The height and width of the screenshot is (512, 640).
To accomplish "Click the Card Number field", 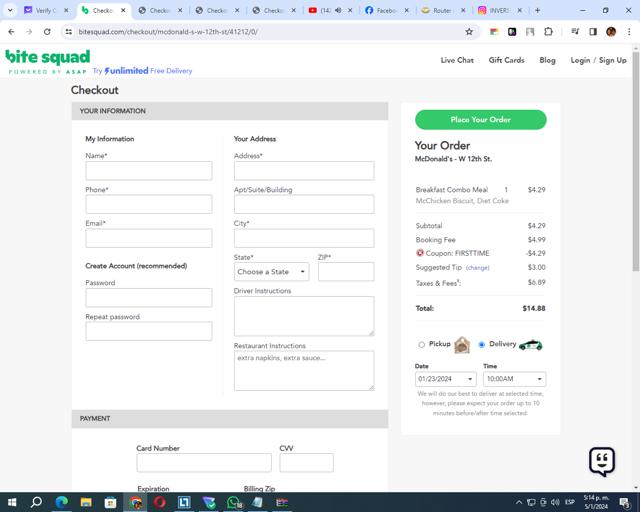I will [204, 463].
